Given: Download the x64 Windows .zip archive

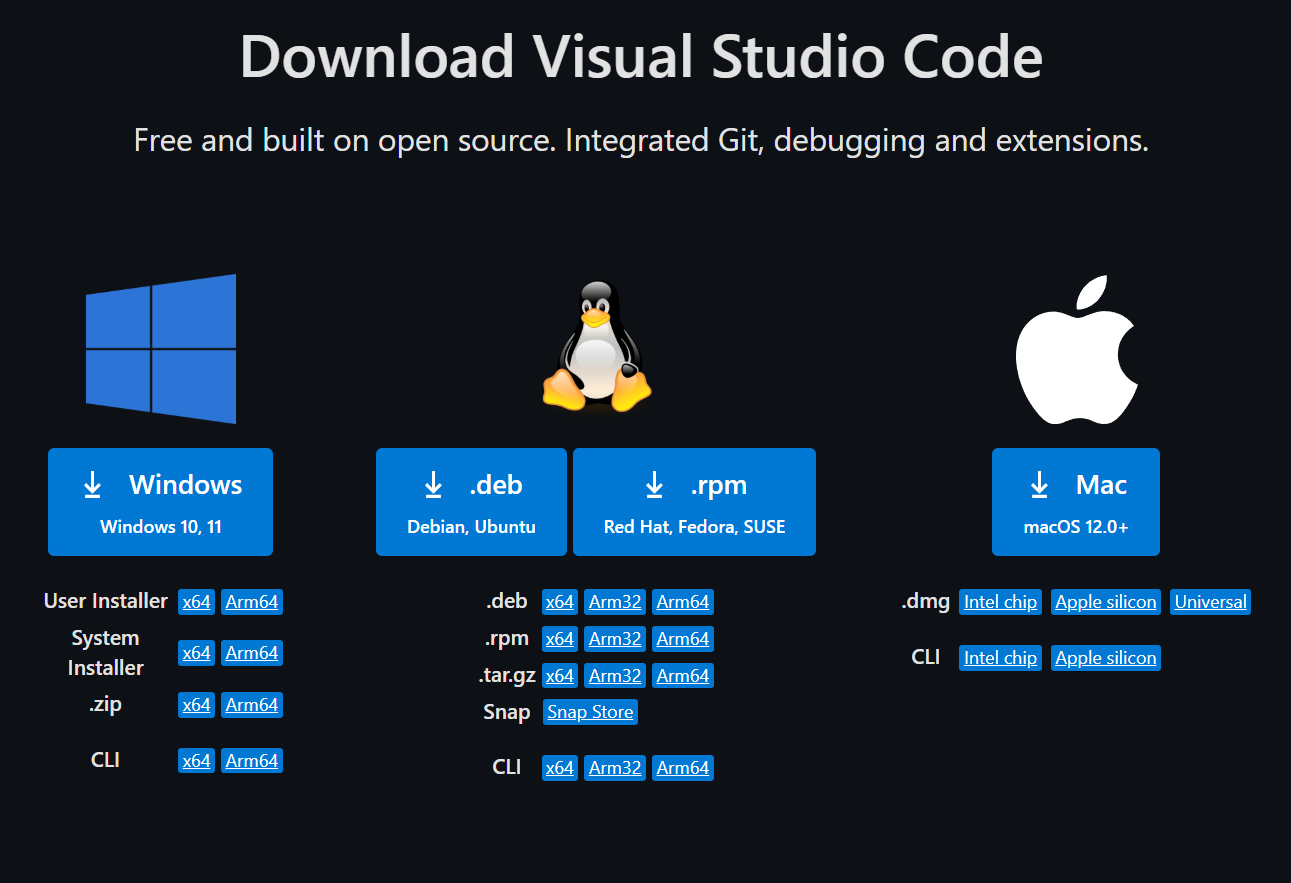Looking at the screenshot, I should pyautogui.click(x=196, y=704).
